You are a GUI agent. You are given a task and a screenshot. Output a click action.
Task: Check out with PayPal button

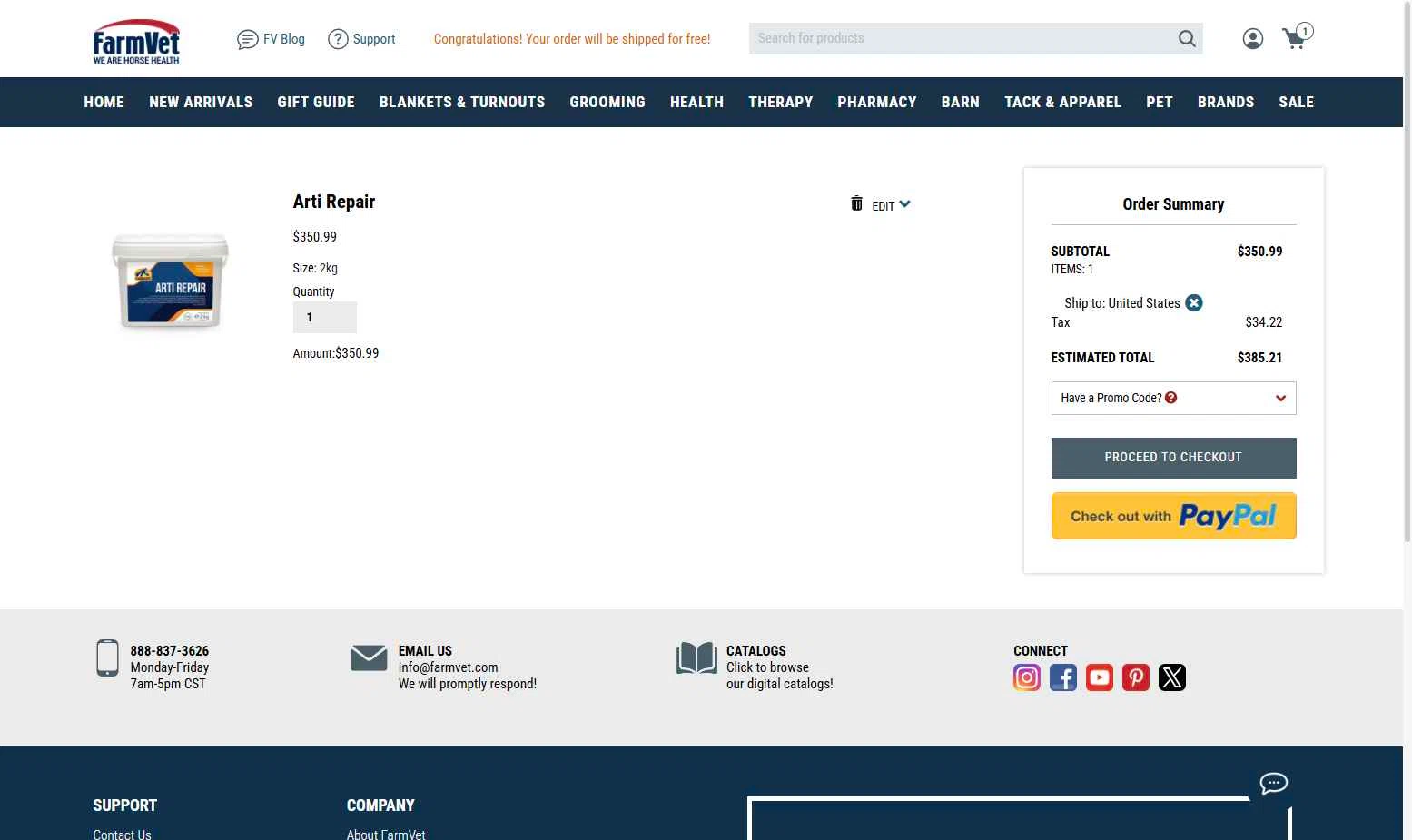[1173, 516]
